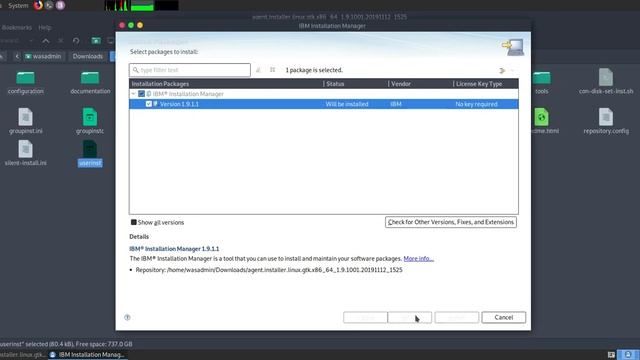Enable Show all versions checkbox

[x=133, y=222]
